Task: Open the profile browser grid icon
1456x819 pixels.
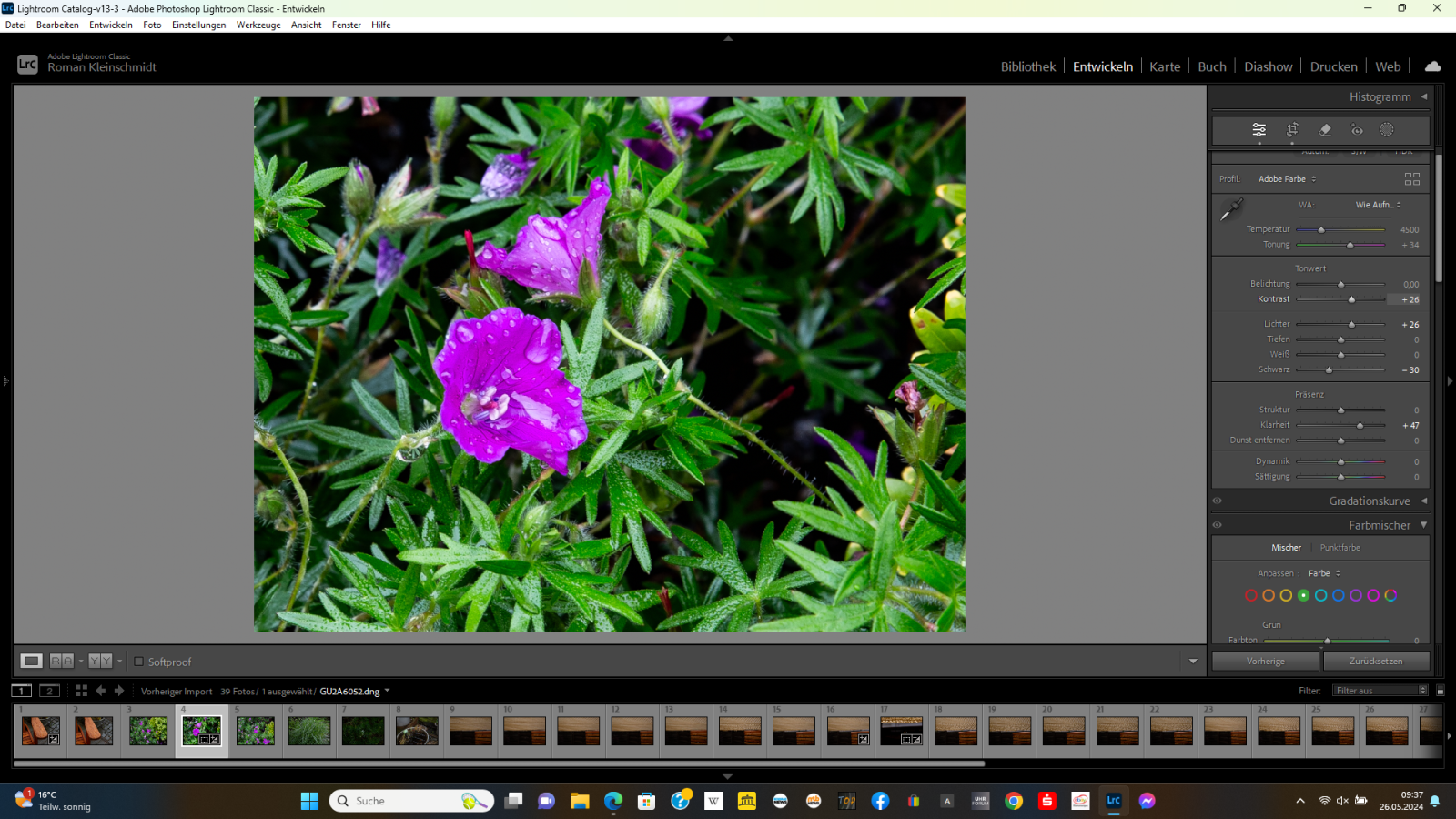Action: click(x=1412, y=179)
